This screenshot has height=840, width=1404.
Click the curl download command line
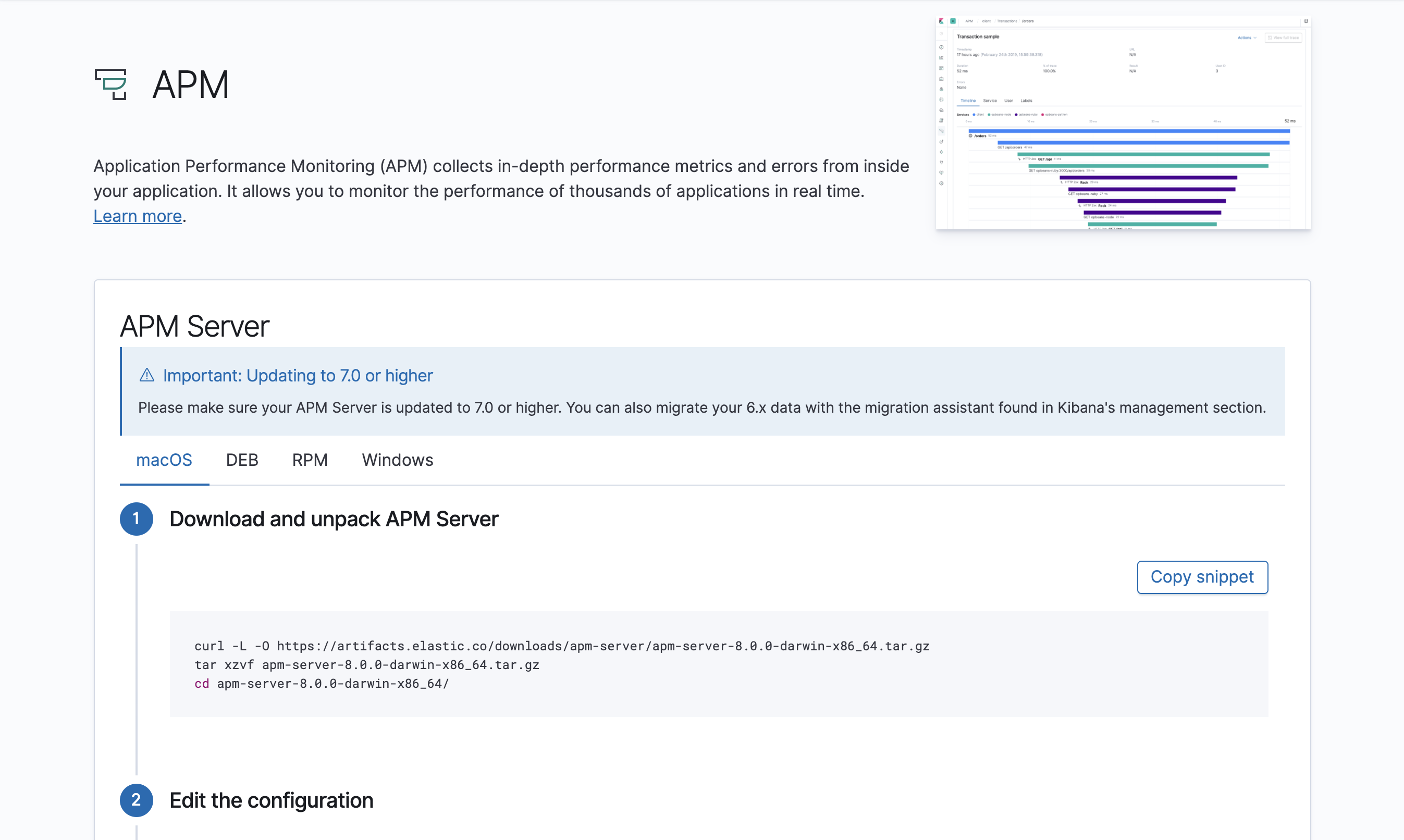pos(562,646)
